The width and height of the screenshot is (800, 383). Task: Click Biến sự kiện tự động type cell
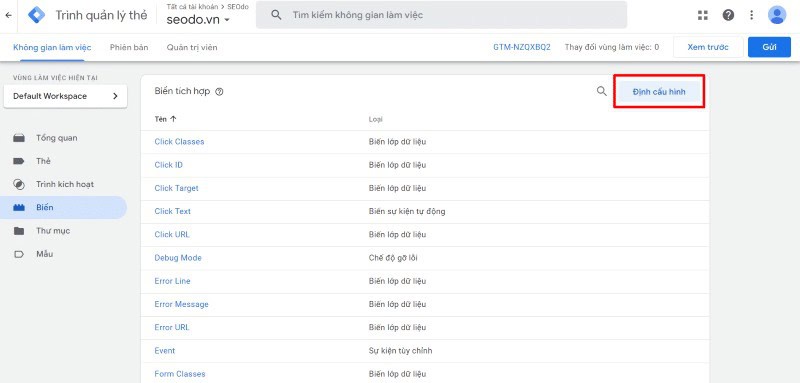point(407,211)
